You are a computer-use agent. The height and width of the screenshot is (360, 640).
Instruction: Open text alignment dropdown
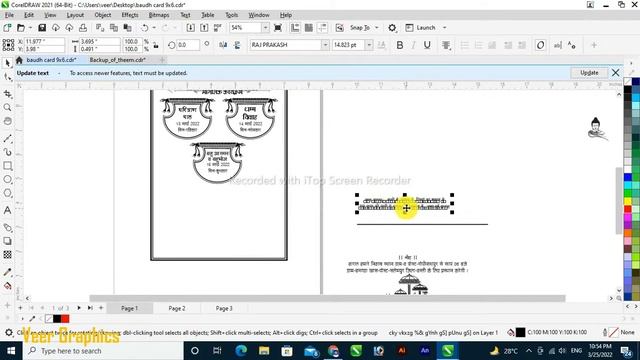pos(446,45)
